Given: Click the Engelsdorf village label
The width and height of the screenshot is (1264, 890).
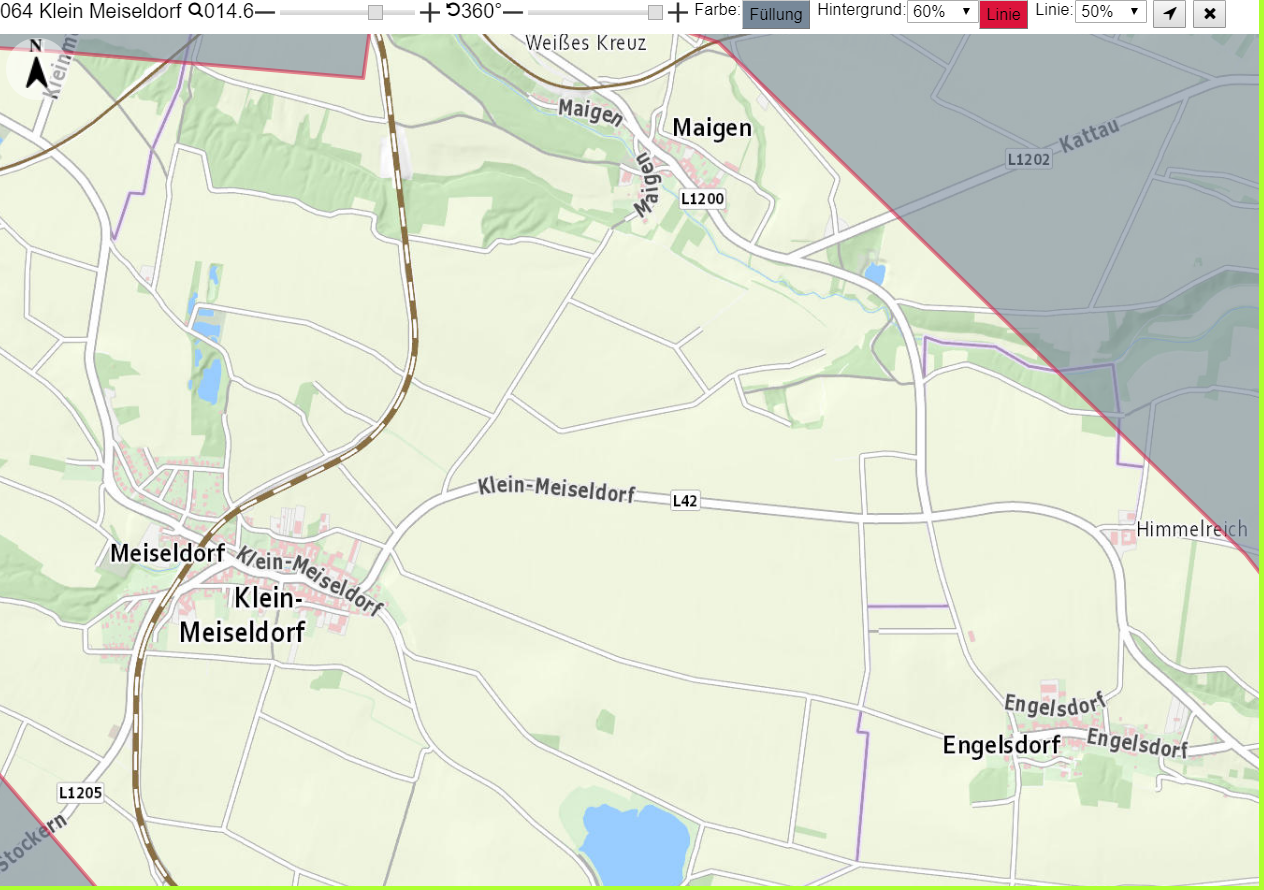Looking at the screenshot, I should point(1001,745).
